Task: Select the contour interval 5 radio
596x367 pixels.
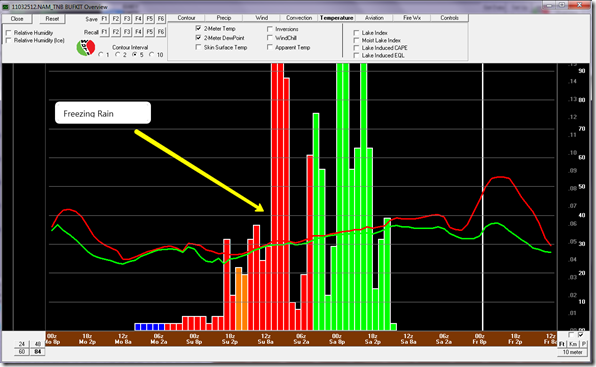Action: pos(135,55)
